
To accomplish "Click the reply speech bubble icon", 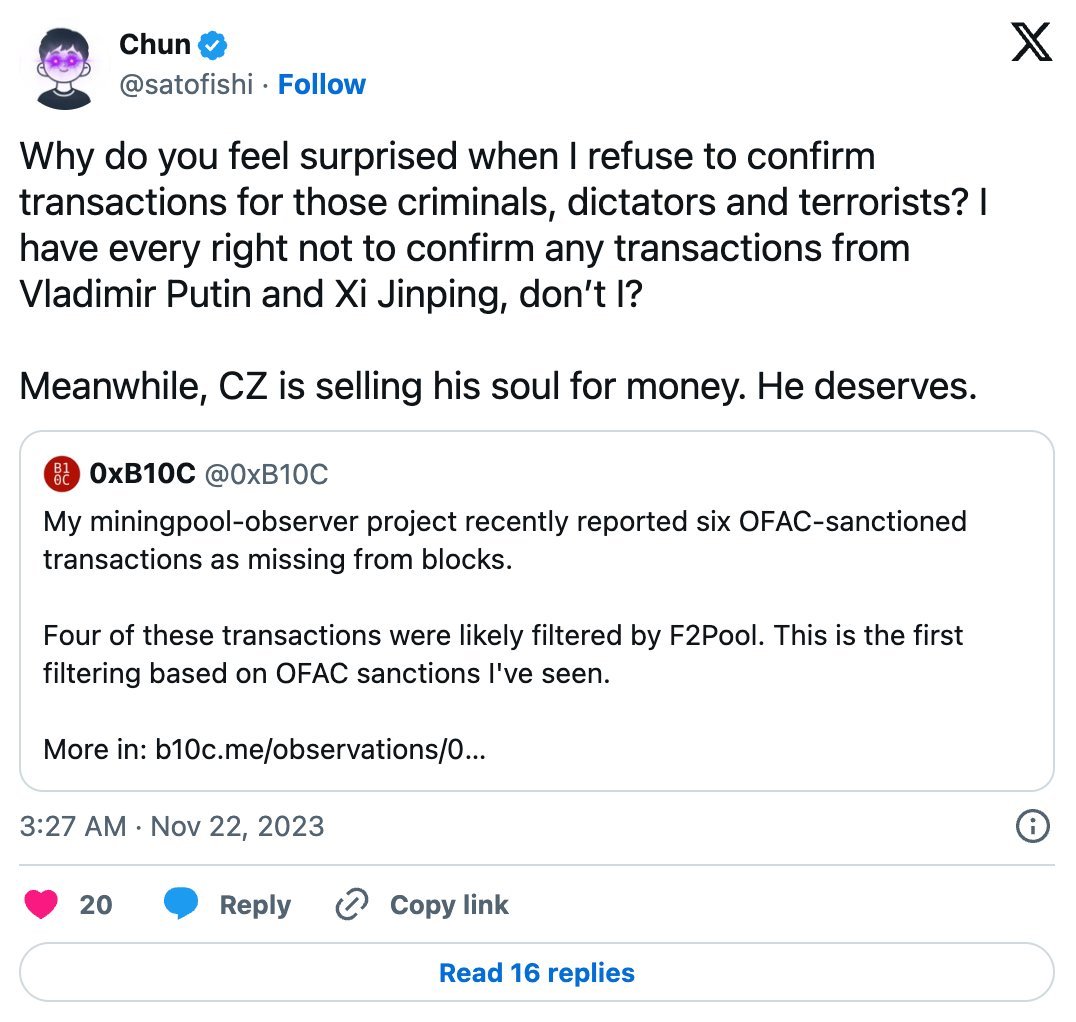I will [181, 905].
